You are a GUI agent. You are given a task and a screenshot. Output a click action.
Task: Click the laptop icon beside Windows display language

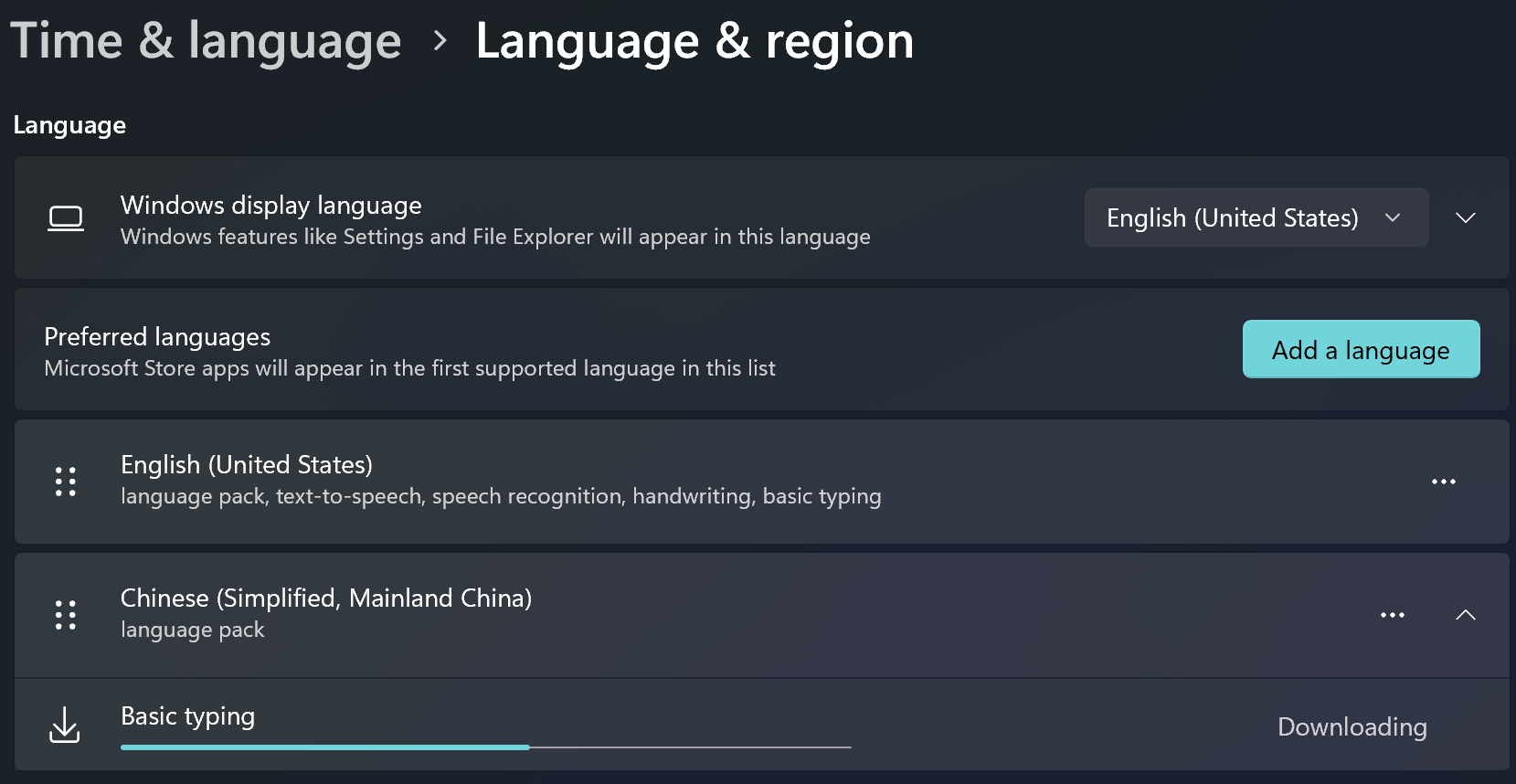[x=66, y=218]
